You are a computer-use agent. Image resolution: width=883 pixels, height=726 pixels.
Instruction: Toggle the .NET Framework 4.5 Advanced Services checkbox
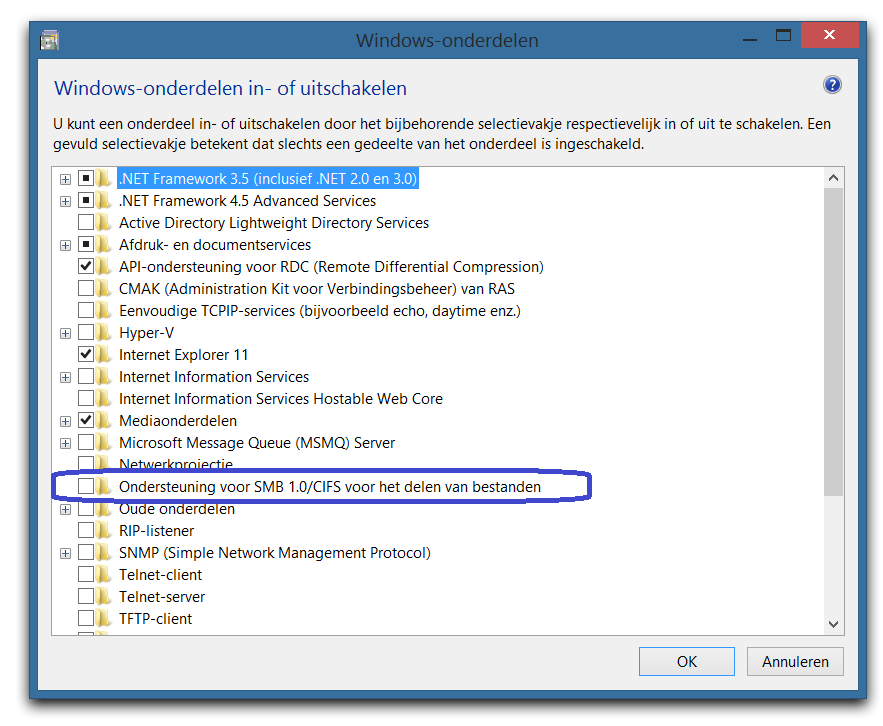tap(86, 201)
